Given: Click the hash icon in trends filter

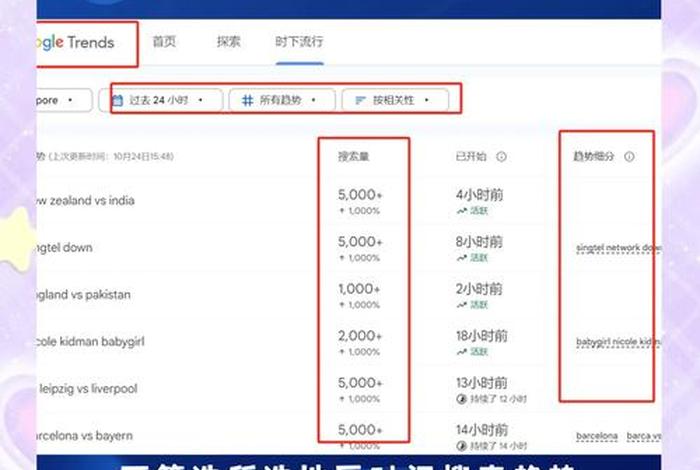Looking at the screenshot, I should point(247,100).
